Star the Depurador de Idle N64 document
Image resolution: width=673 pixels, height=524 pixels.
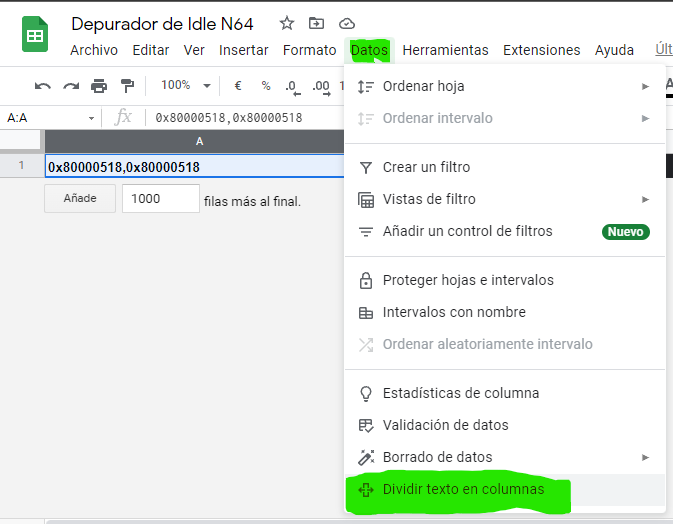coord(287,23)
